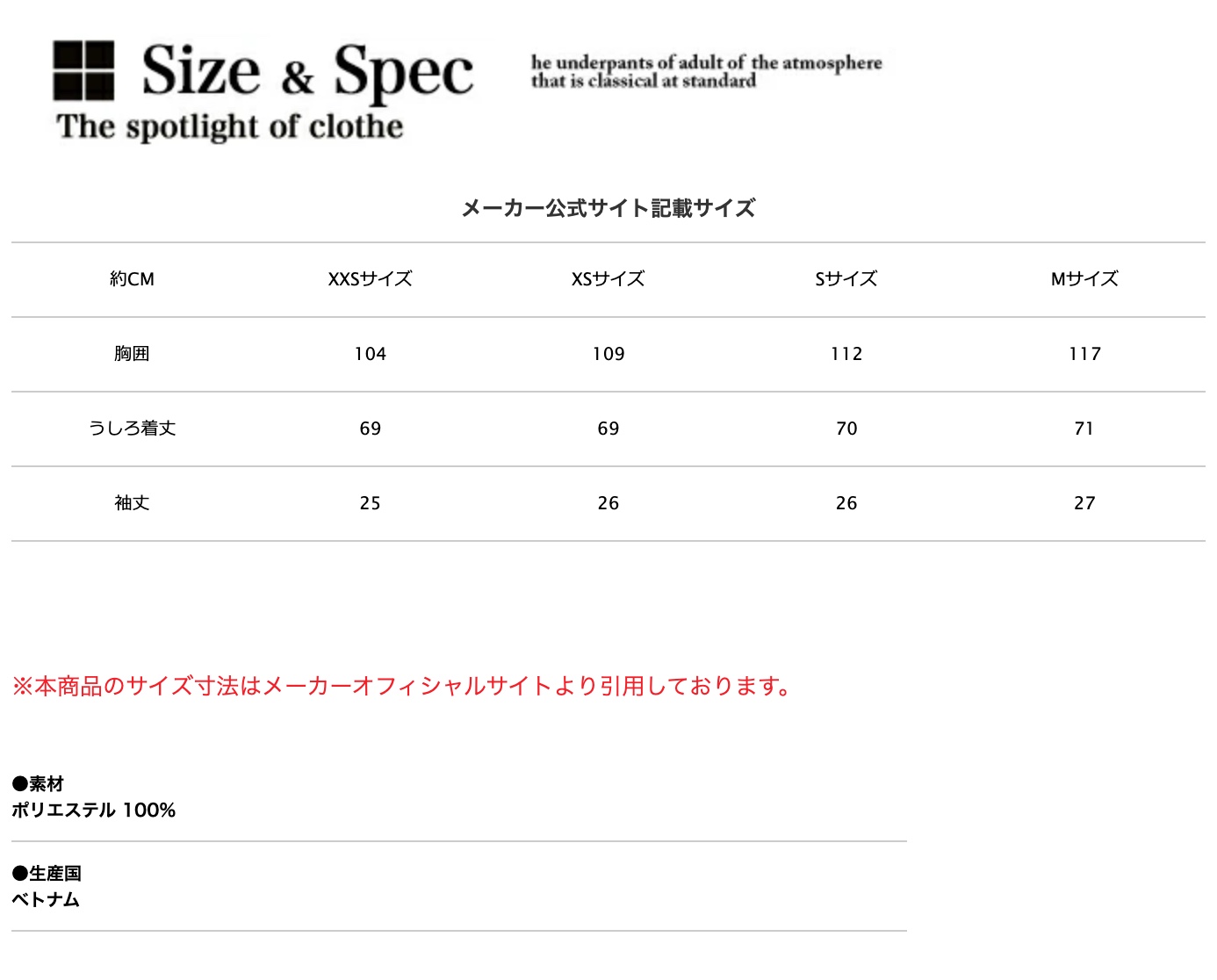Click the 袖丈 row label
1217x980 pixels.
point(132,503)
